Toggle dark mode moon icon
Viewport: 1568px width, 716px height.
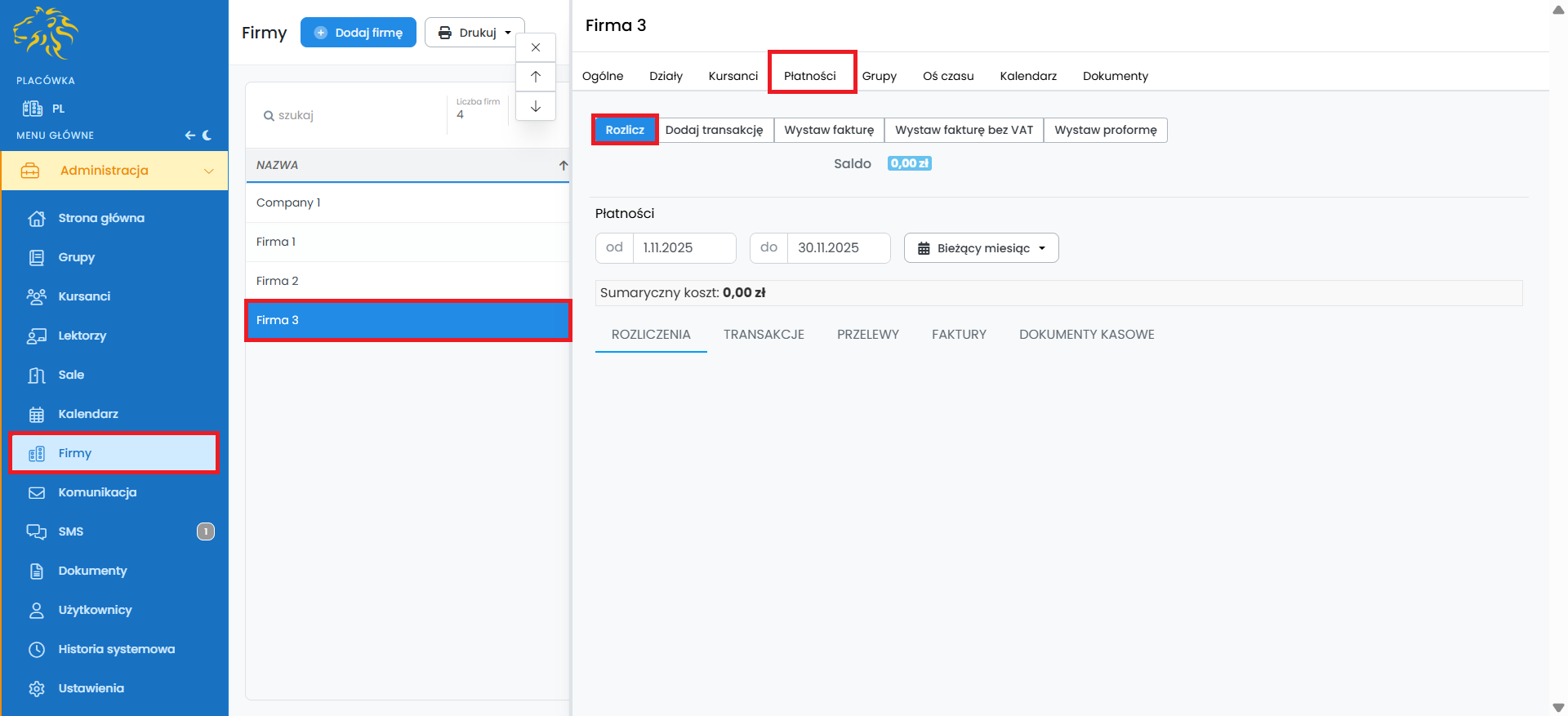pyautogui.click(x=207, y=136)
